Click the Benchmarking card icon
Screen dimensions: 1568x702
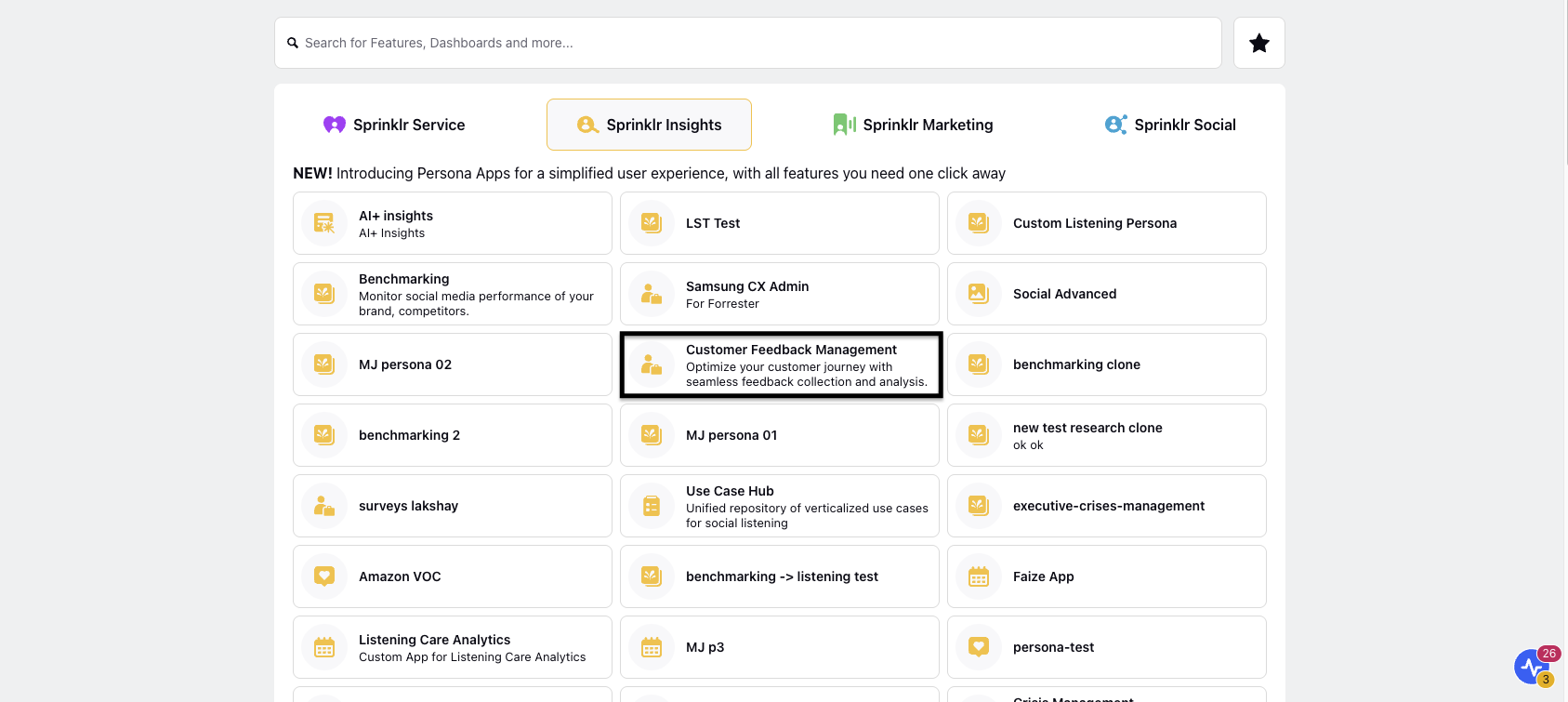click(x=324, y=294)
